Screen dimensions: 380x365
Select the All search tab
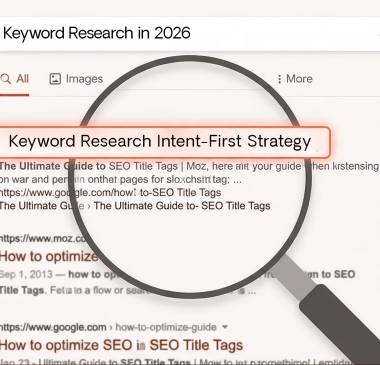[15, 79]
